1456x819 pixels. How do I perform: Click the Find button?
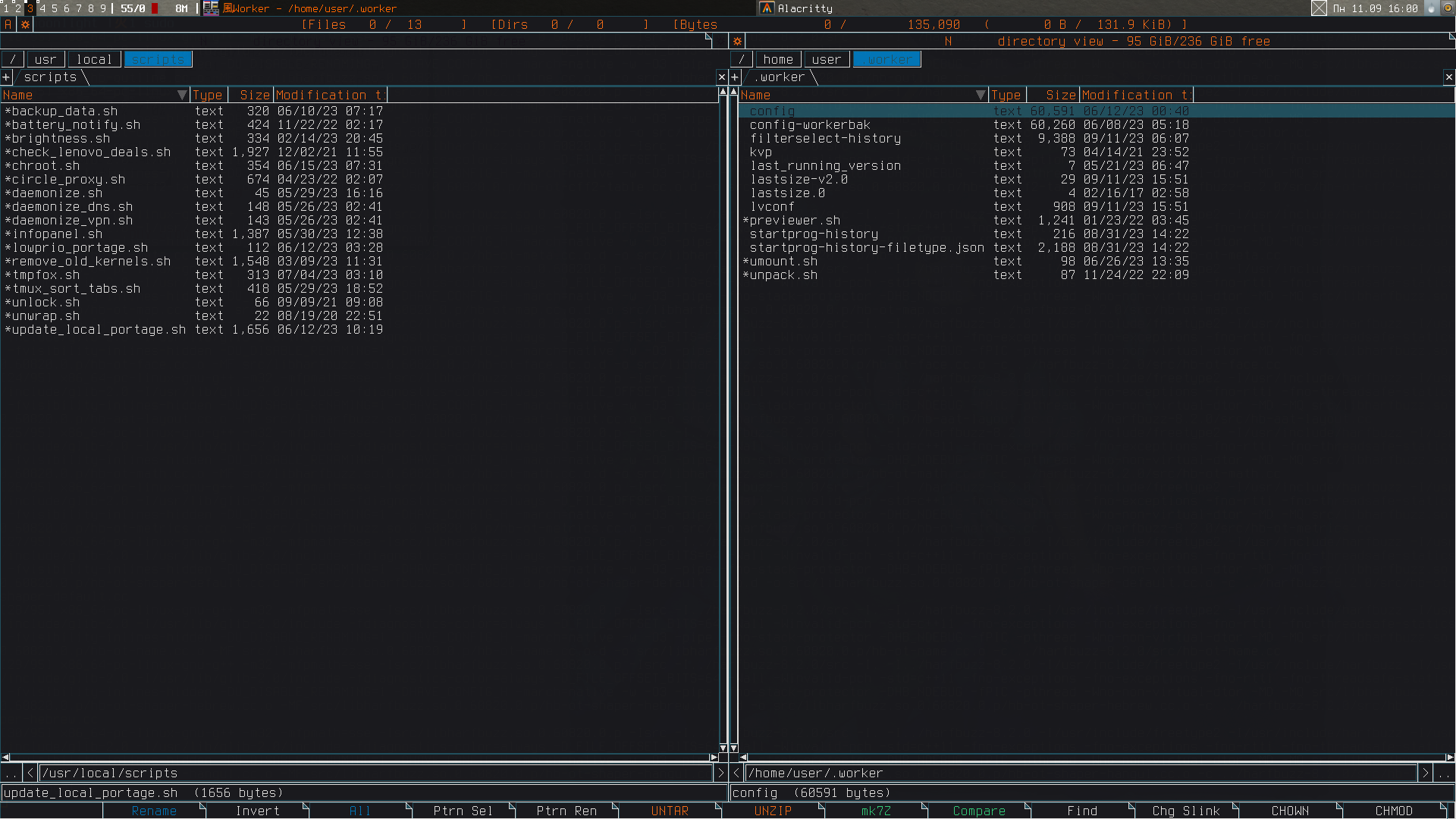point(1083,811)
